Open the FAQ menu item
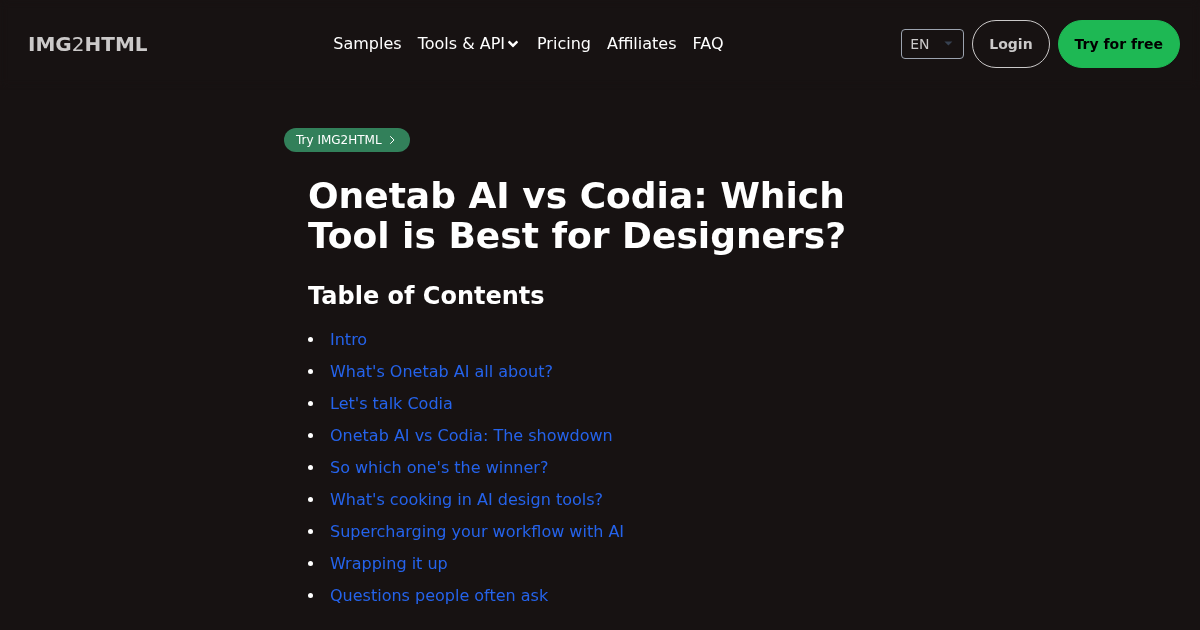Screen dimensions: 1200x630 click(708, 44)
